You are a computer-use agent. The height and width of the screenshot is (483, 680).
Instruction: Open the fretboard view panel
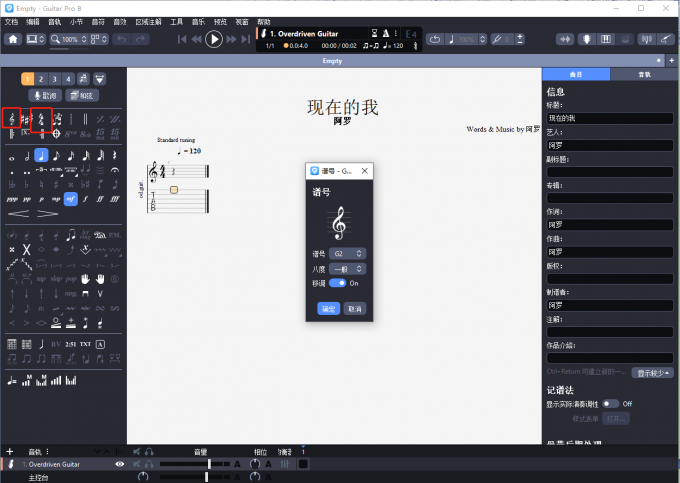coord(586,39)
